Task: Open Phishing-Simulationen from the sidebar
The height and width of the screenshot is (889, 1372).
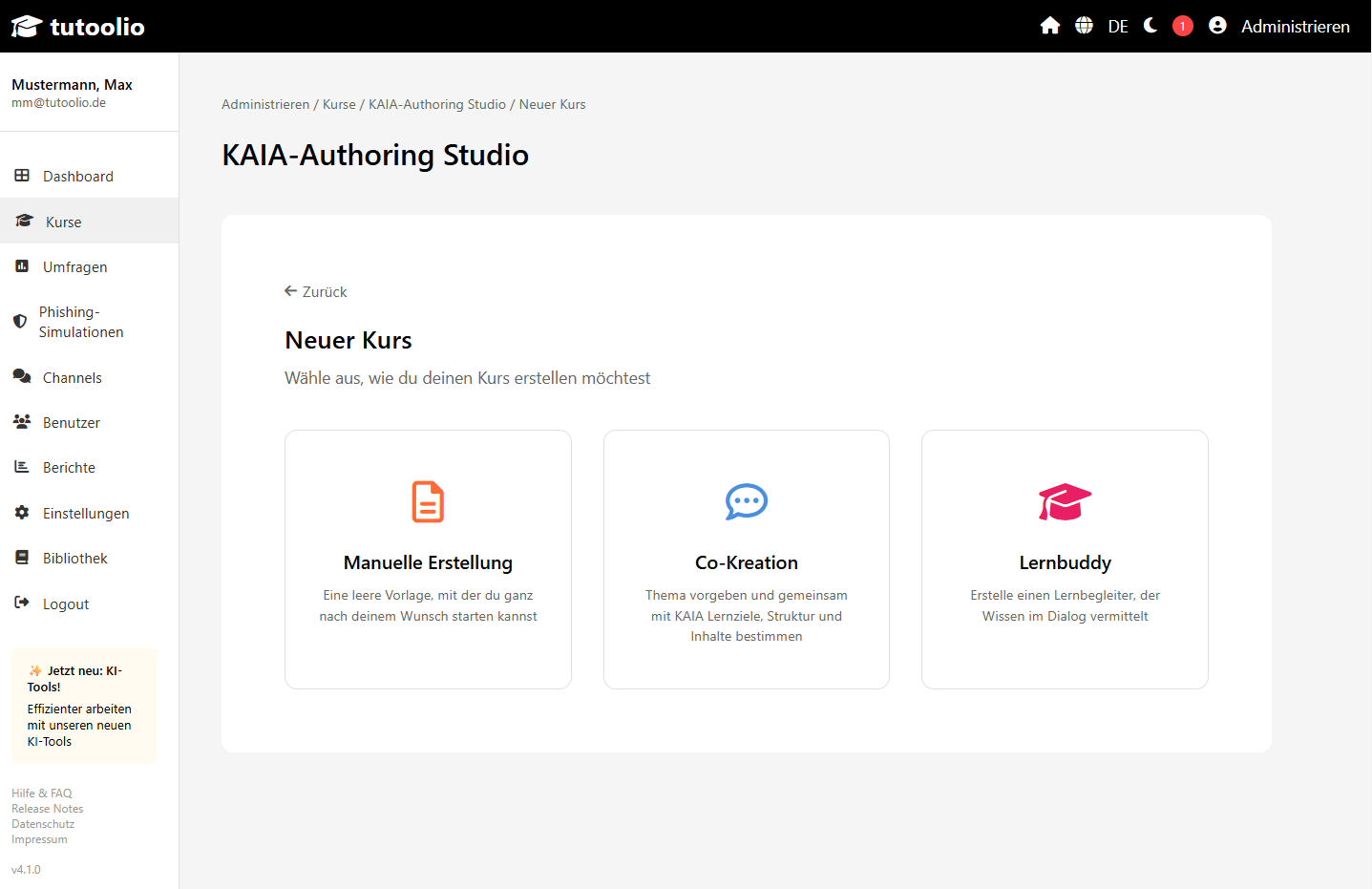Action: click(x=81, y=322)
